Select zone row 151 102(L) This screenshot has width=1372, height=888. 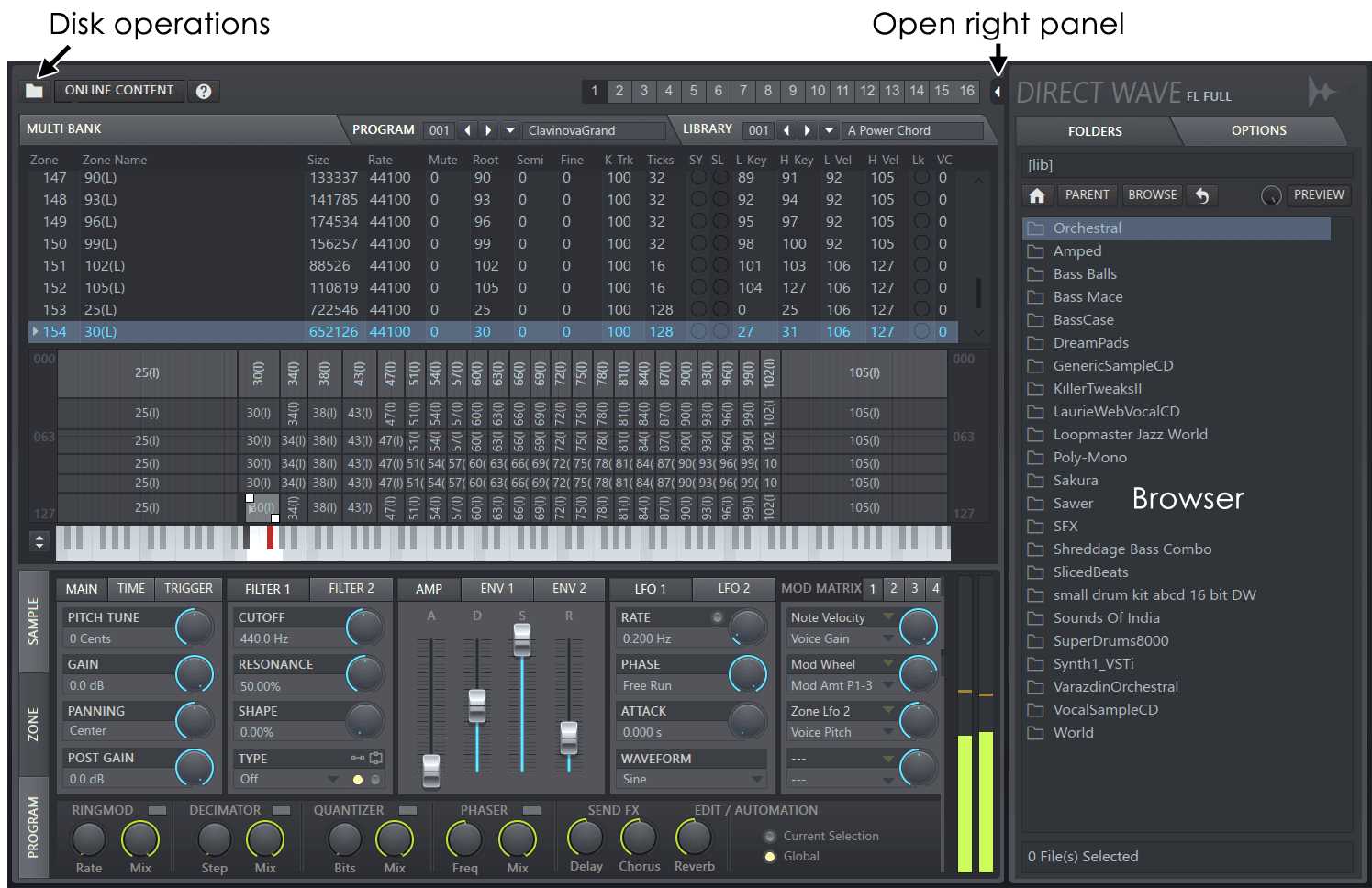coord(494,265)
